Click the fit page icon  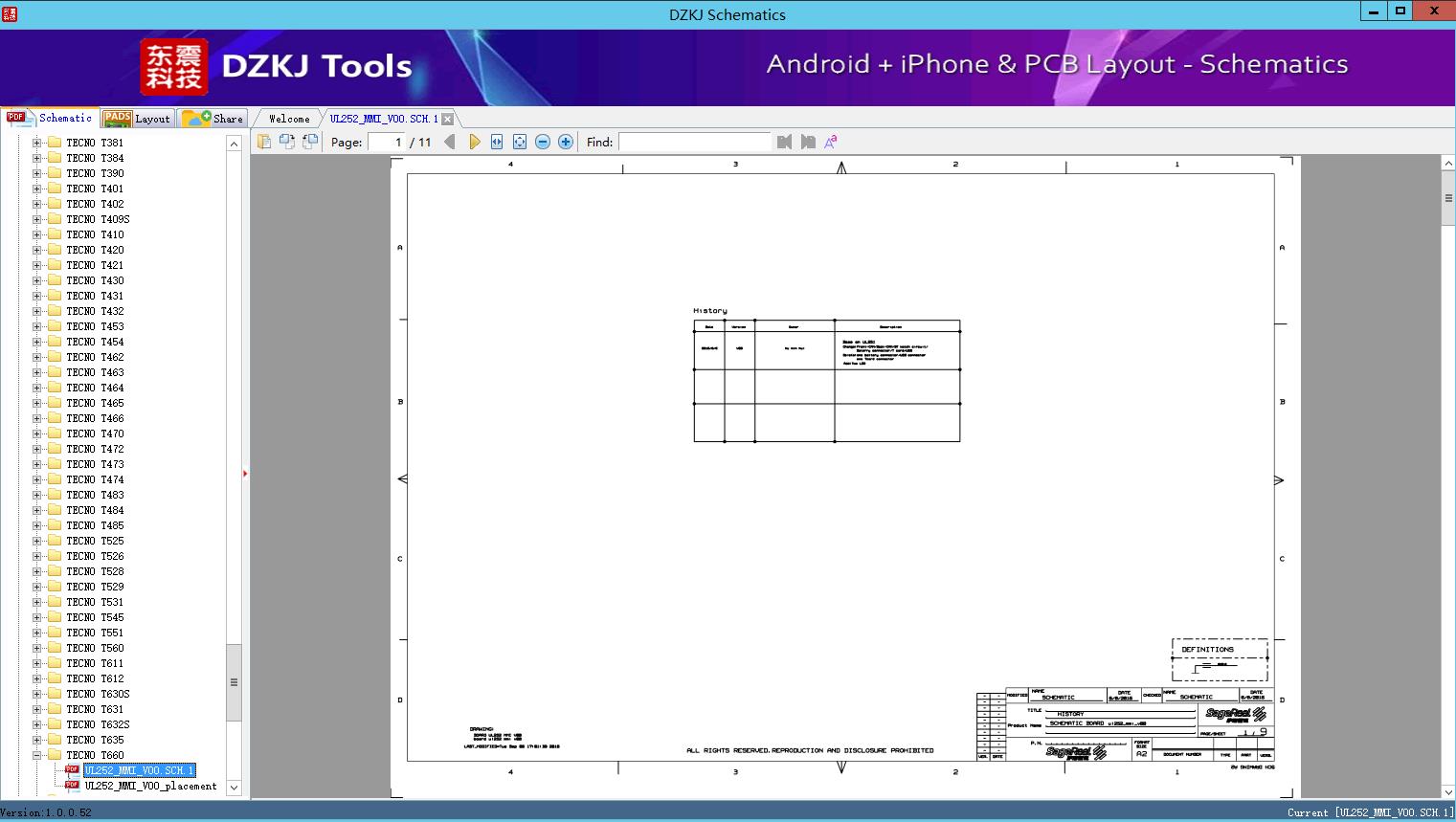tap(520, 142)
